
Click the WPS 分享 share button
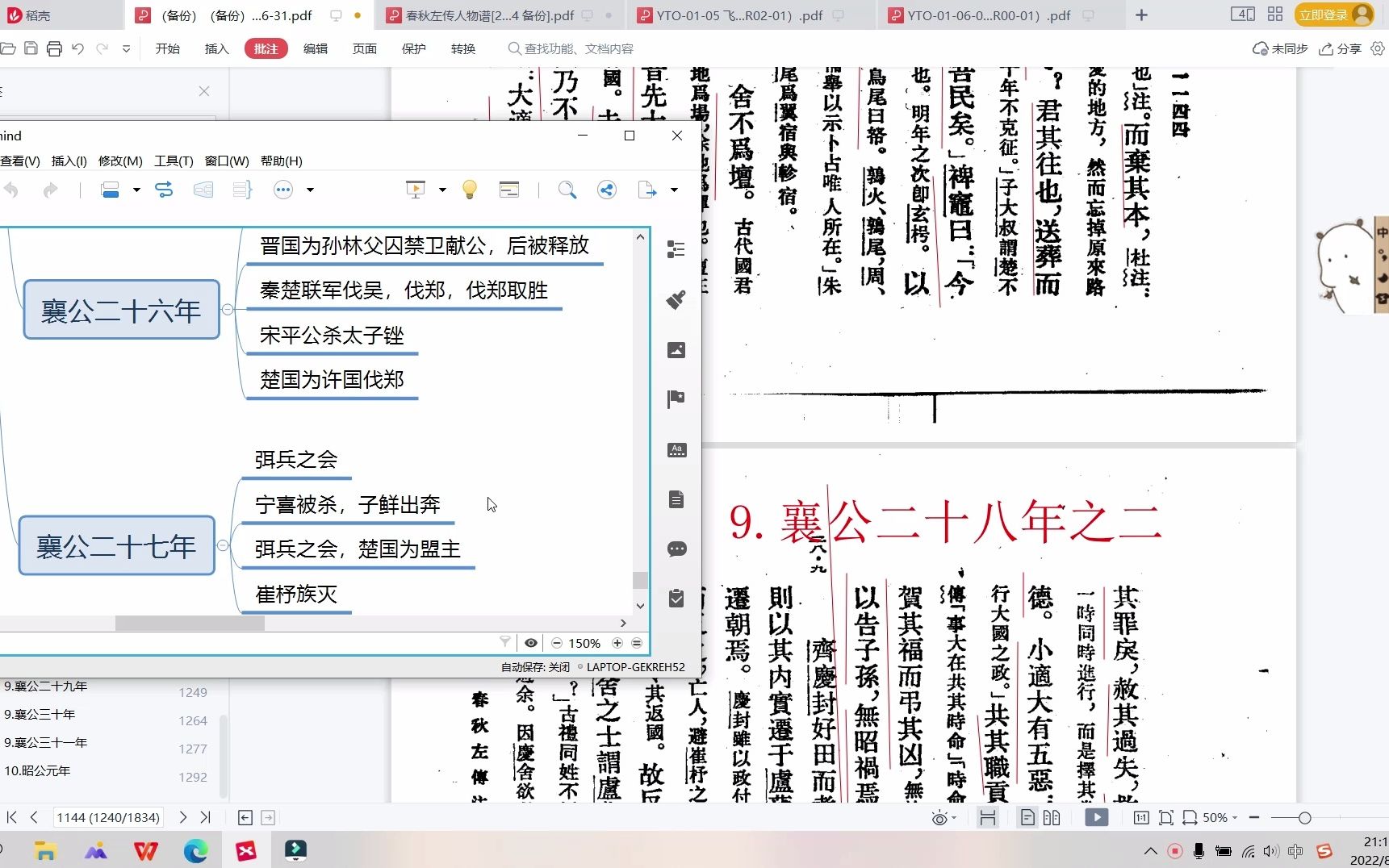(x=1341, y=49)
